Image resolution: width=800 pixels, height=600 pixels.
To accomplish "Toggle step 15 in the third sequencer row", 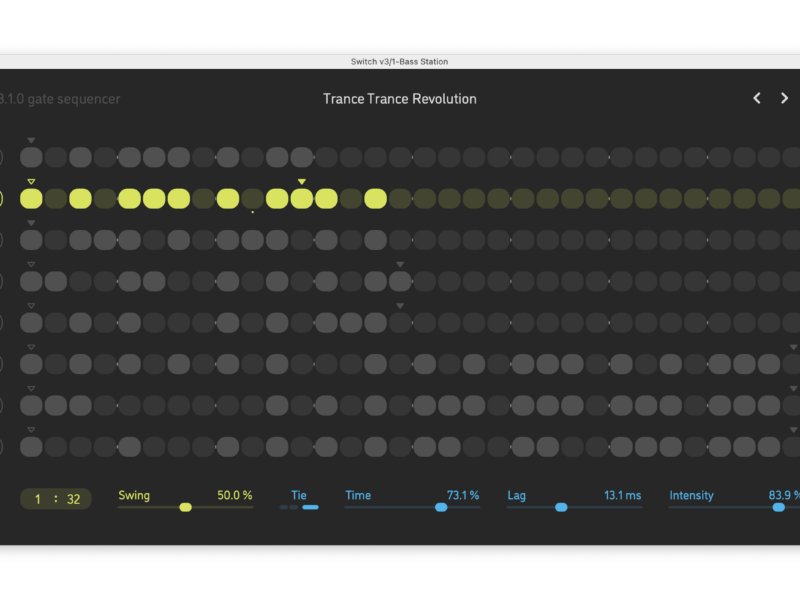I will tap(376, 240).
